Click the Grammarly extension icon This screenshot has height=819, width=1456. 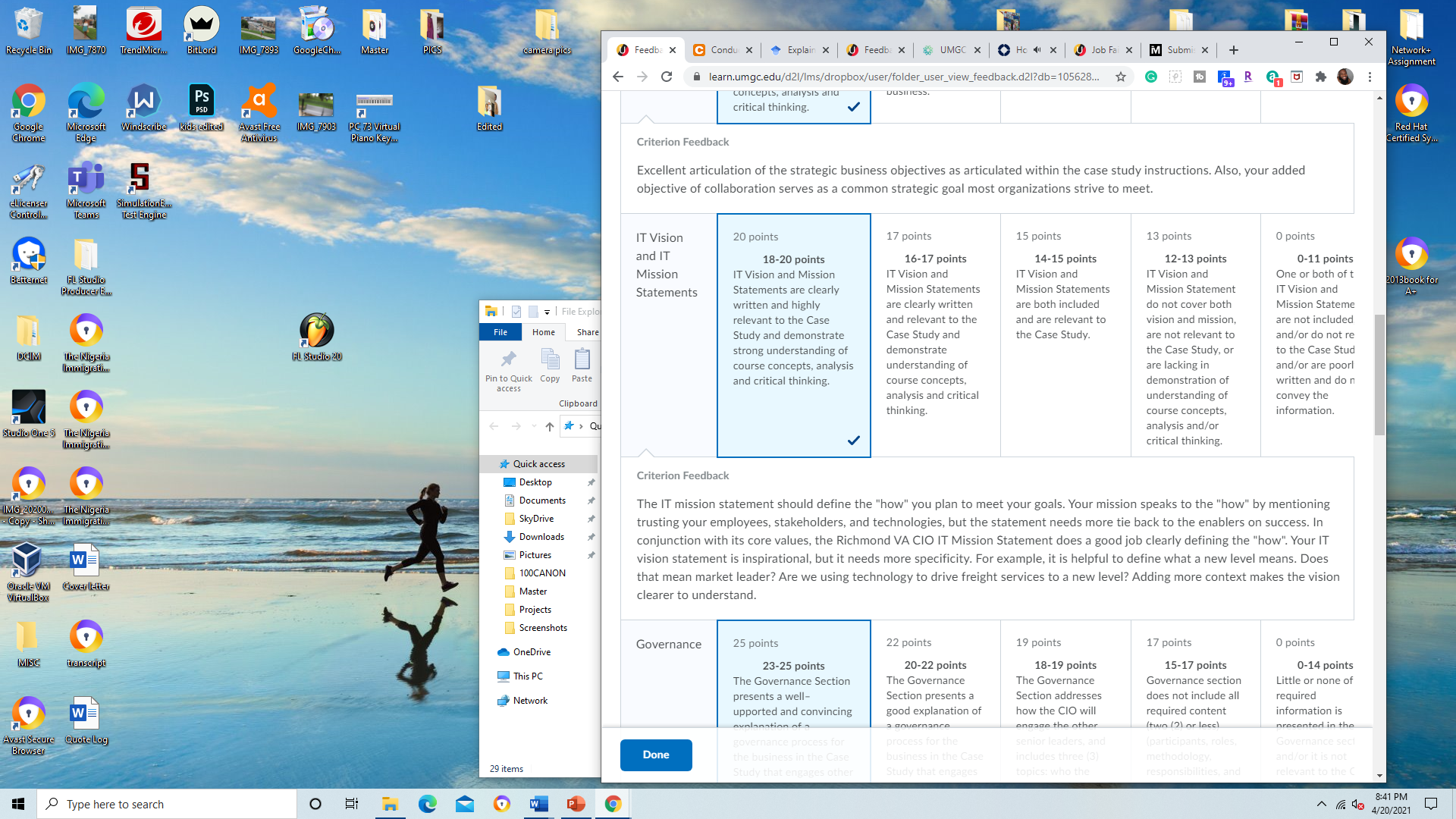1151,77
